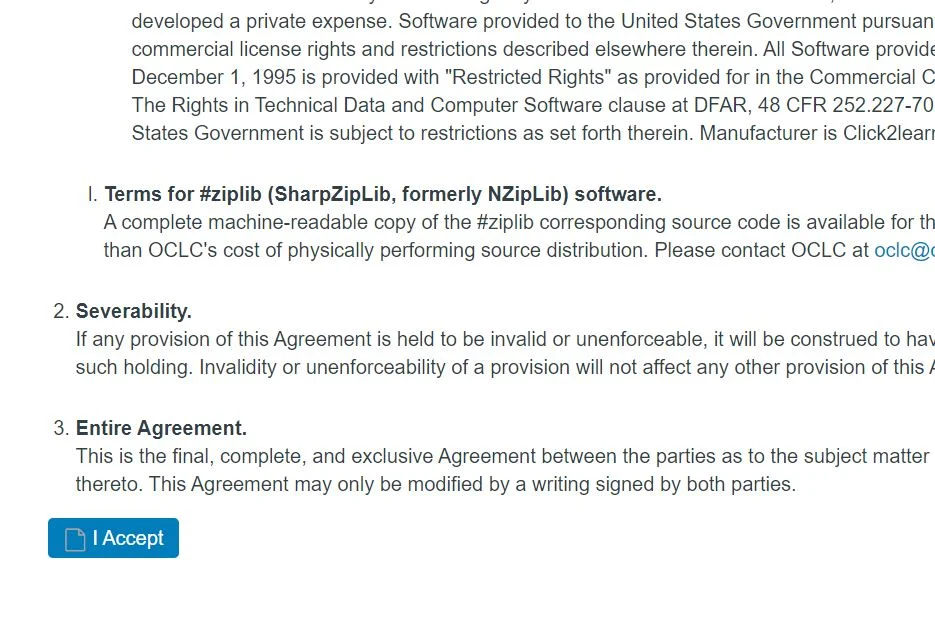Viewport: 935px width, 617px height.
Task: Click the "Invalidity or unenforceability" sentence
Action: 330,367
